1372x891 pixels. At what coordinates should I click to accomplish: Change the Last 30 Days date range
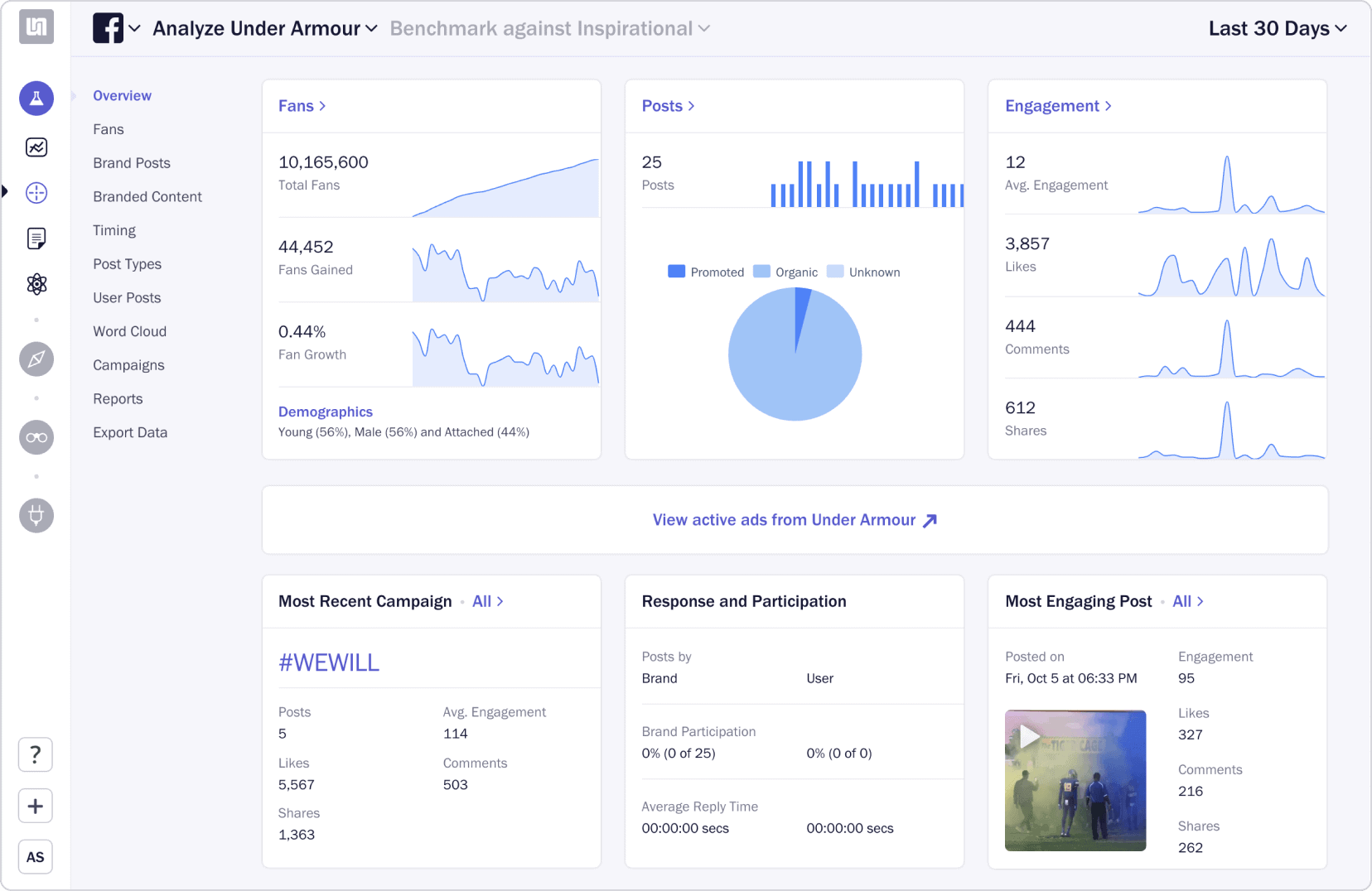[1278, 28]
